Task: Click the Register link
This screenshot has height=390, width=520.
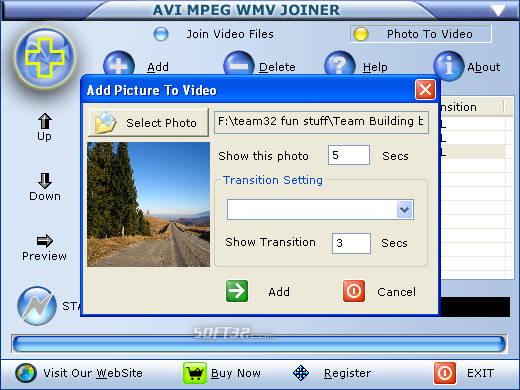Action: point(347,373)
